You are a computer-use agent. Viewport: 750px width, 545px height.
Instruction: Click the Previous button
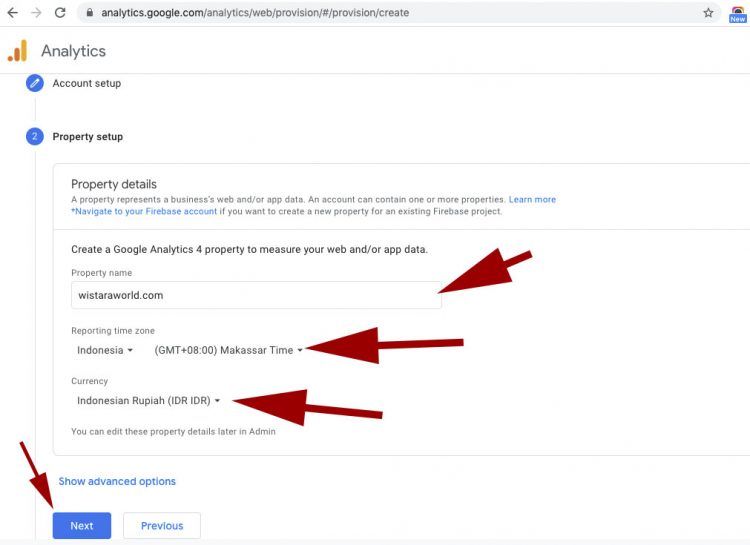point(162,525)
